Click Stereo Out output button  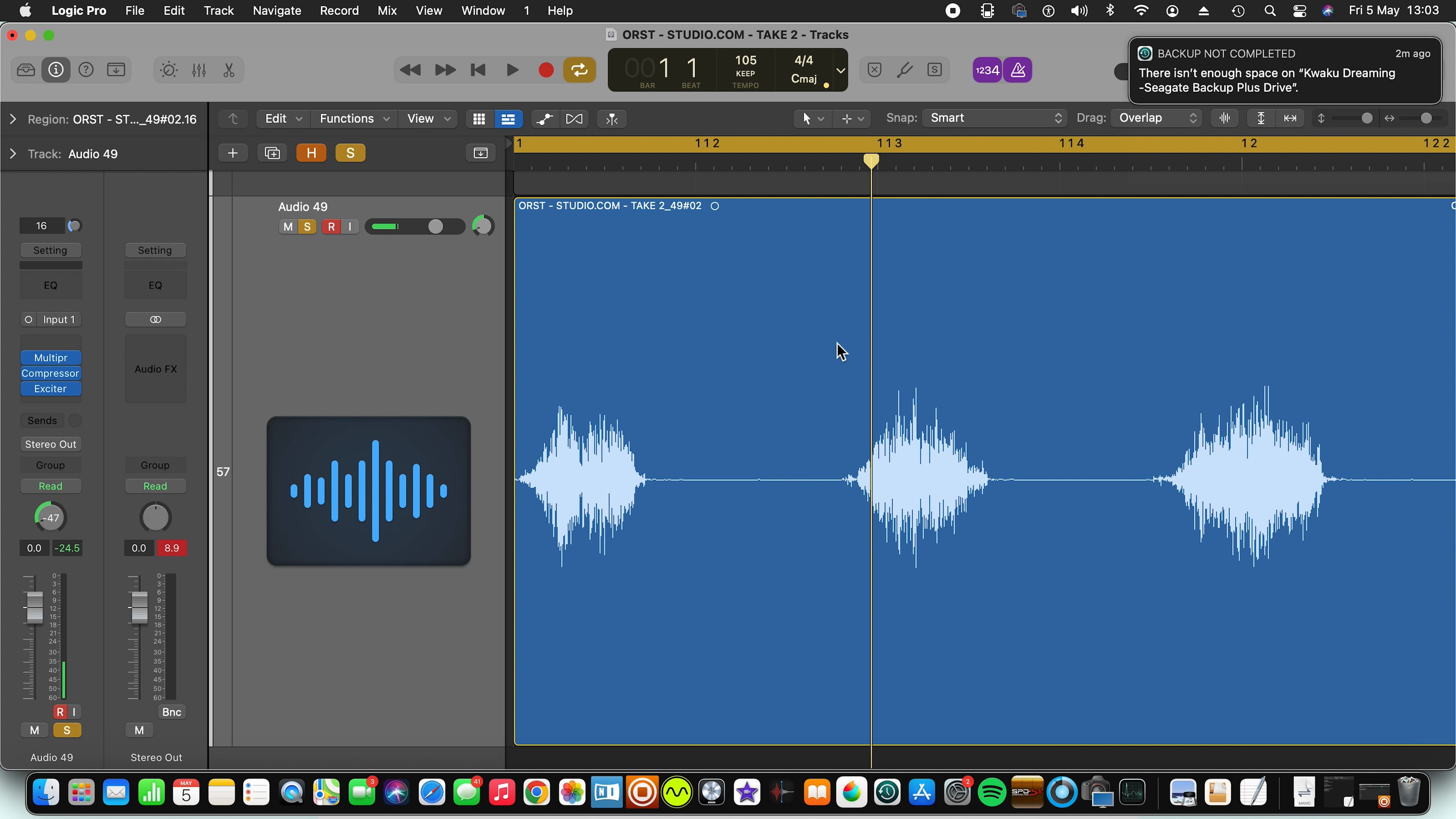[50, 444]
